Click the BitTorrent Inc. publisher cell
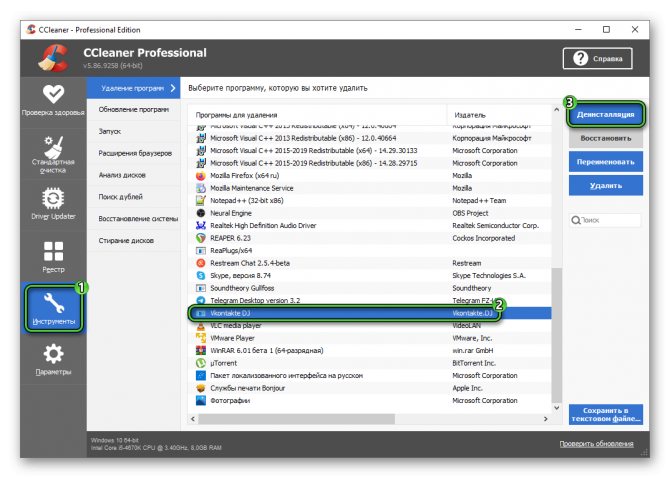This screenshot has height=478, width=670. pos(474,363)
